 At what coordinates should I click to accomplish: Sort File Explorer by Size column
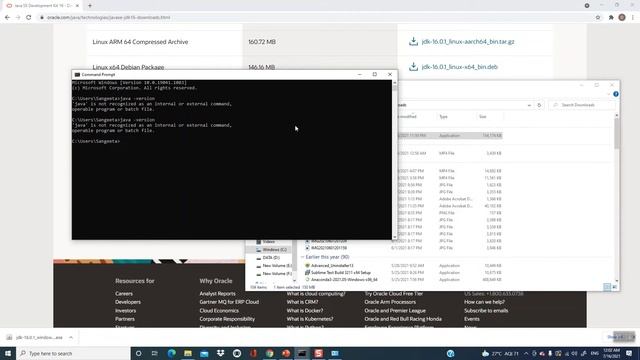pyautogui.click(x=483, y=117)
